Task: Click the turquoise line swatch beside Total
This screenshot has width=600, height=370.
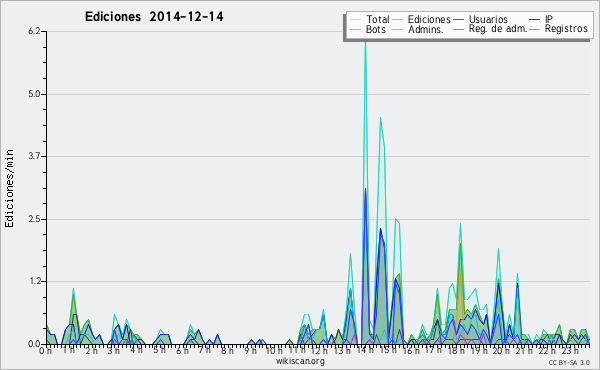Action: (356, 20)
